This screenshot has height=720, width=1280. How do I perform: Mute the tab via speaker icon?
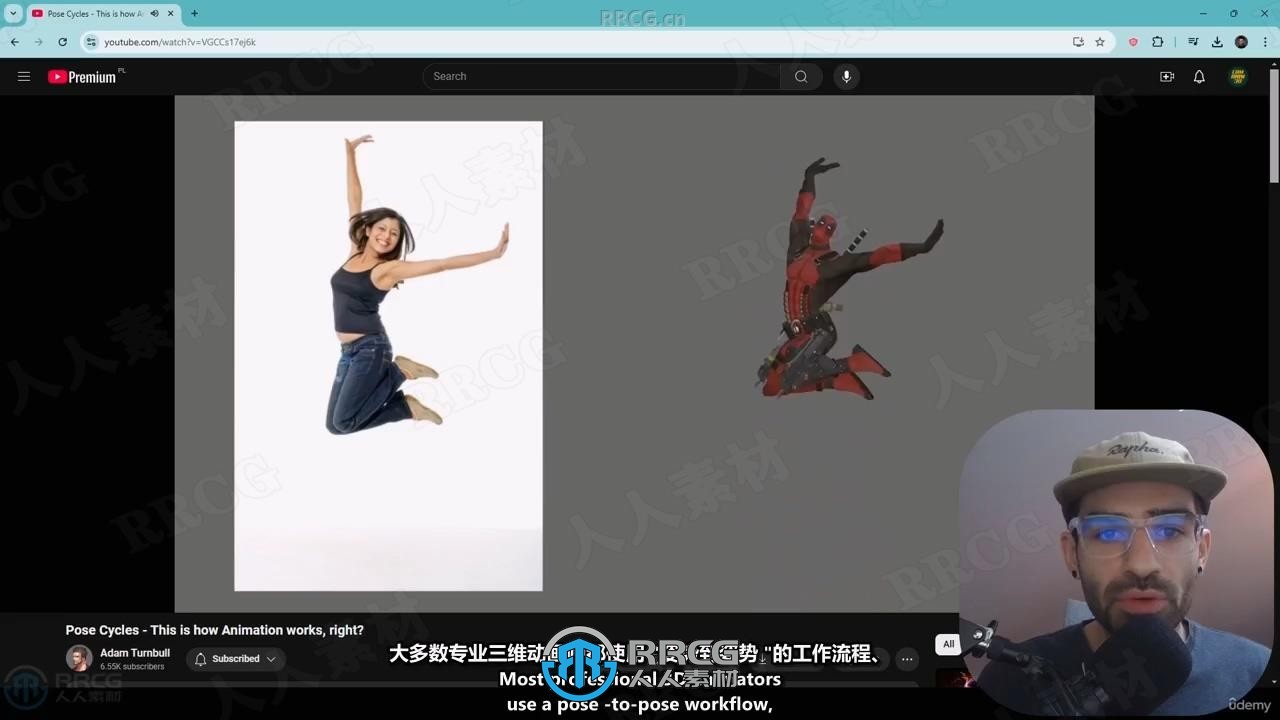[154, 14]
